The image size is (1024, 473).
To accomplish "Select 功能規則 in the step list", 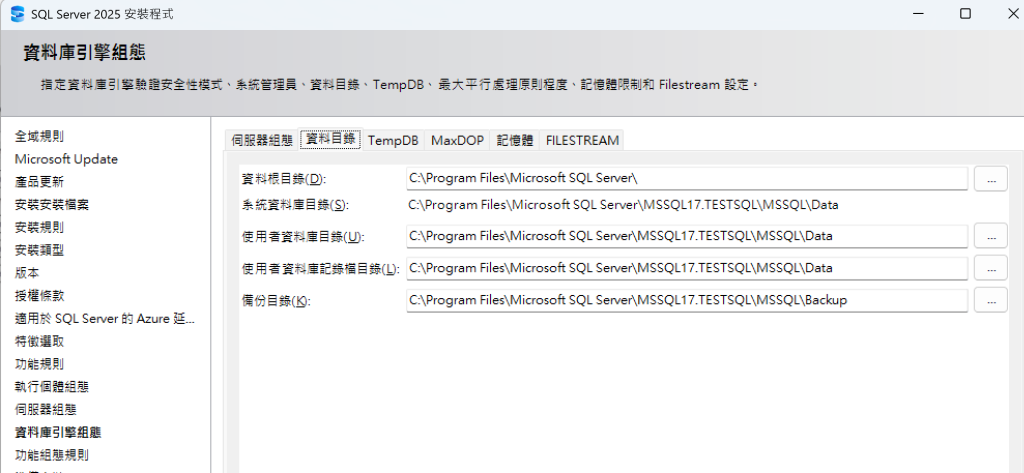I will coord(39,364).
